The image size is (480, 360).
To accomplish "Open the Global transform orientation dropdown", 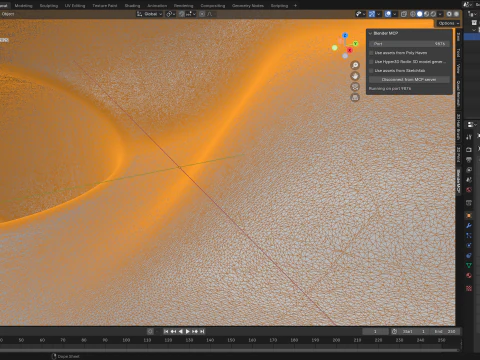I will pos(150,14).
